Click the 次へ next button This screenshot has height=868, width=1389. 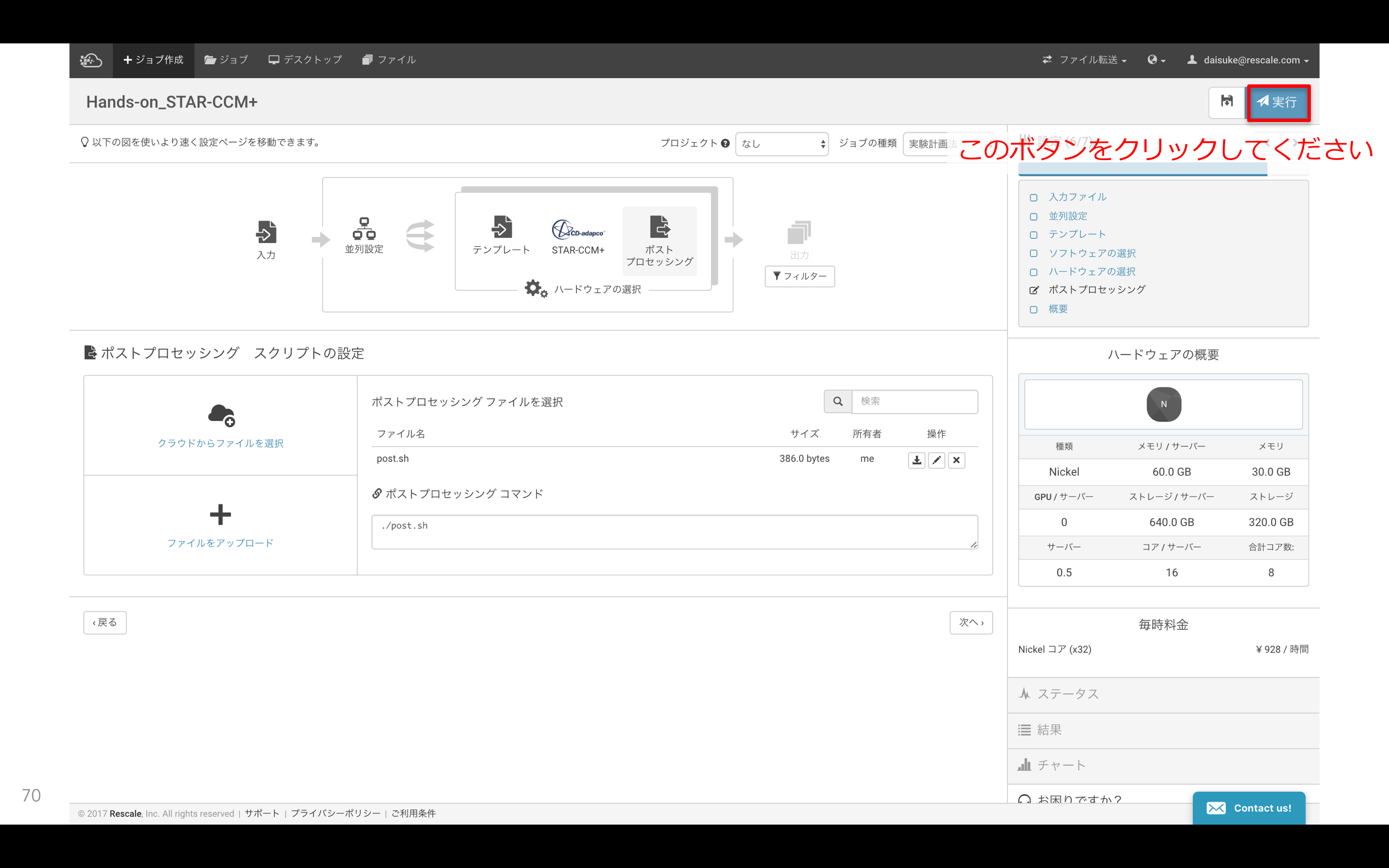click(970, 622)
